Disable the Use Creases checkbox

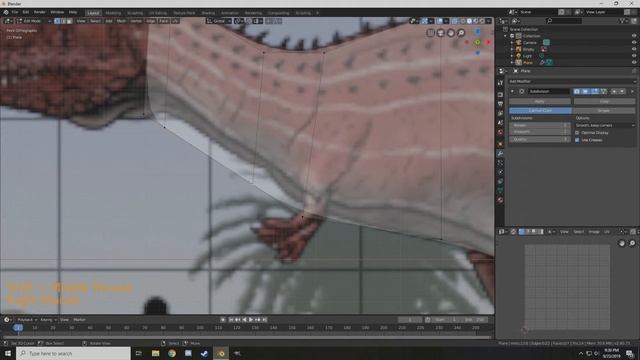point(577,140)
